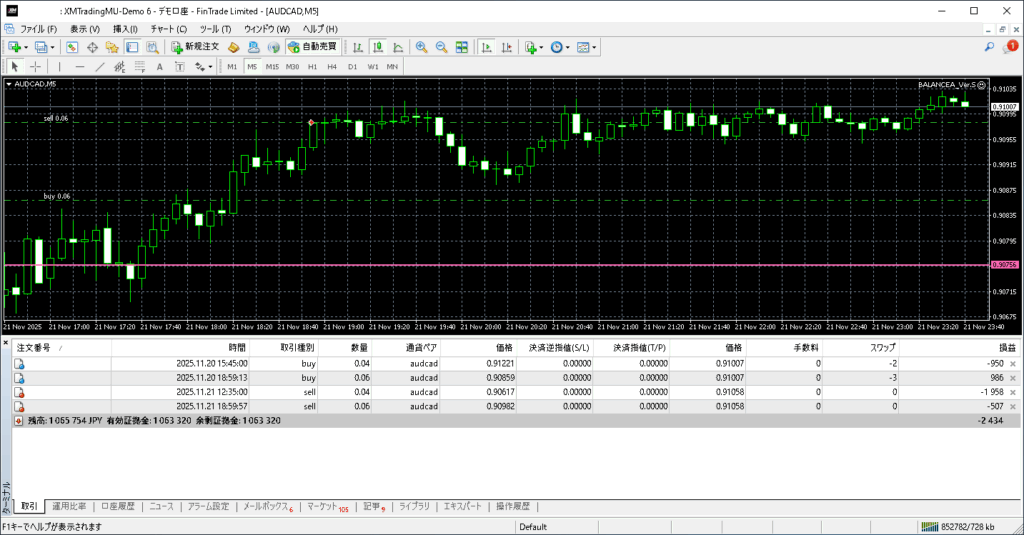Screen dimensions: 1024x535
Task: Zoom in on the chart
Action: tap(422, 47)
